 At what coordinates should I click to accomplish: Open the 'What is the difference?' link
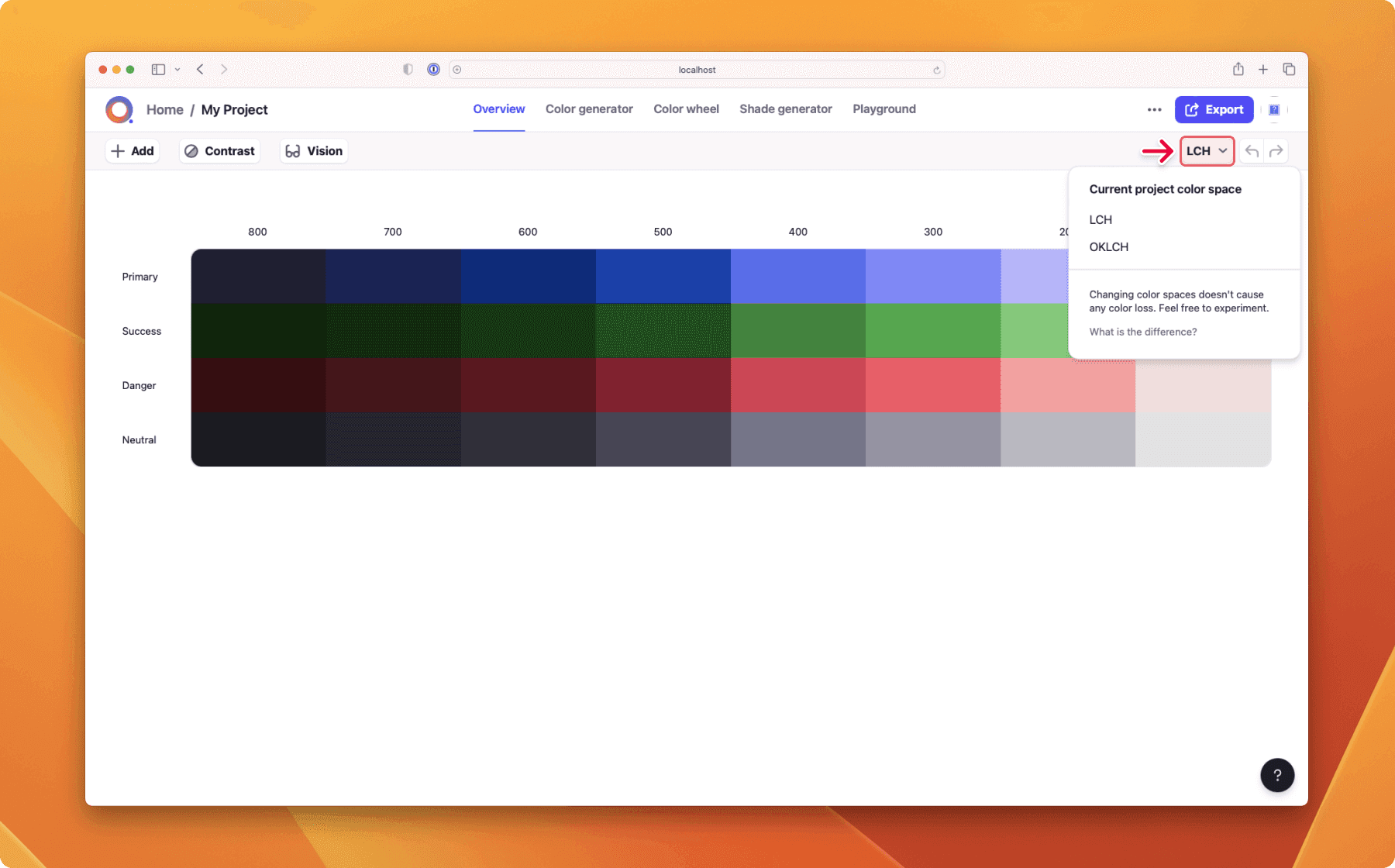1142,331
